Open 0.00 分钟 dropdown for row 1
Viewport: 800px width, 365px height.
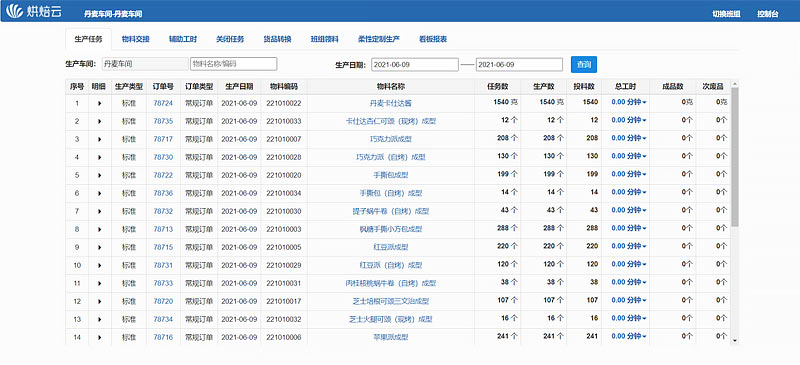(x=629, y=102)
